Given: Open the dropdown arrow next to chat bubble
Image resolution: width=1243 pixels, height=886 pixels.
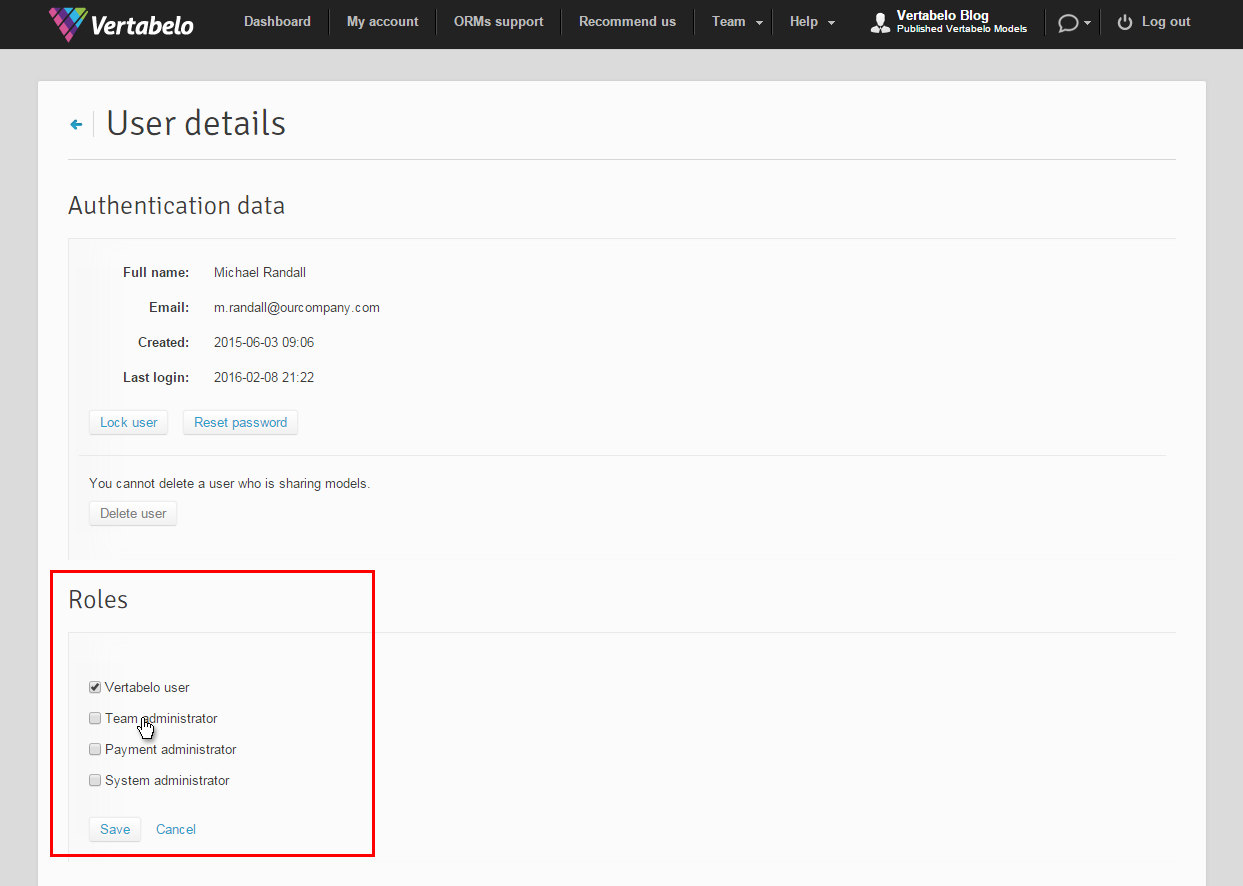Looking at the screenshot, I should point(1087,23).
